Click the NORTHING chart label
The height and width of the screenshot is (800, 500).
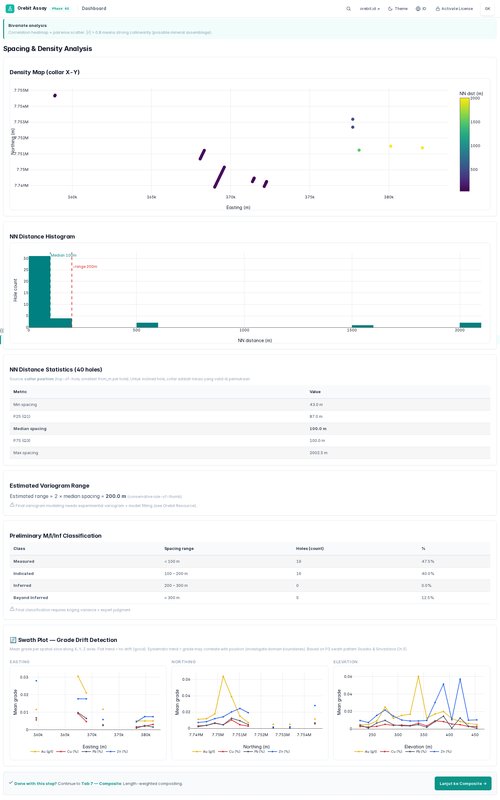pyautogui.click(x=184, y=662)
